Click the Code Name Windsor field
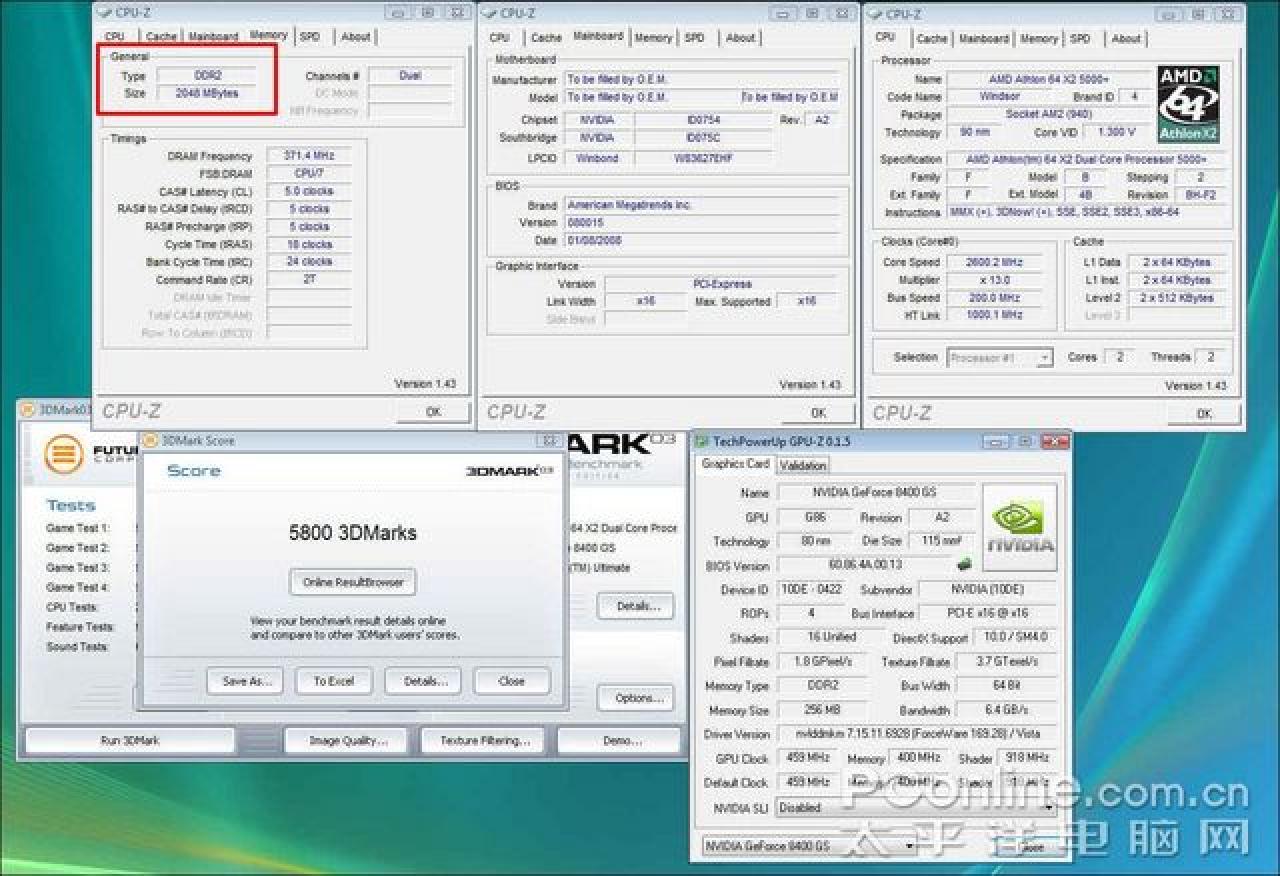The image size is (1280, 876). [999, 97]
